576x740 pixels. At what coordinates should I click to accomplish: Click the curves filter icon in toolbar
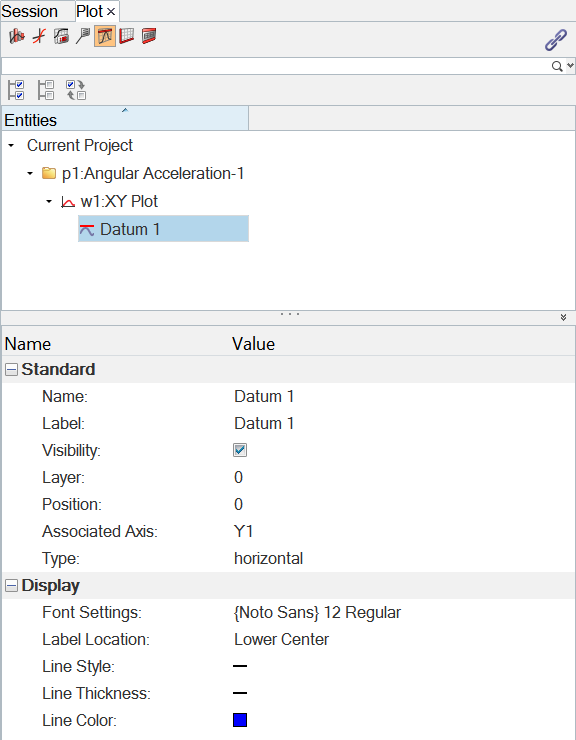pos(17,36)
